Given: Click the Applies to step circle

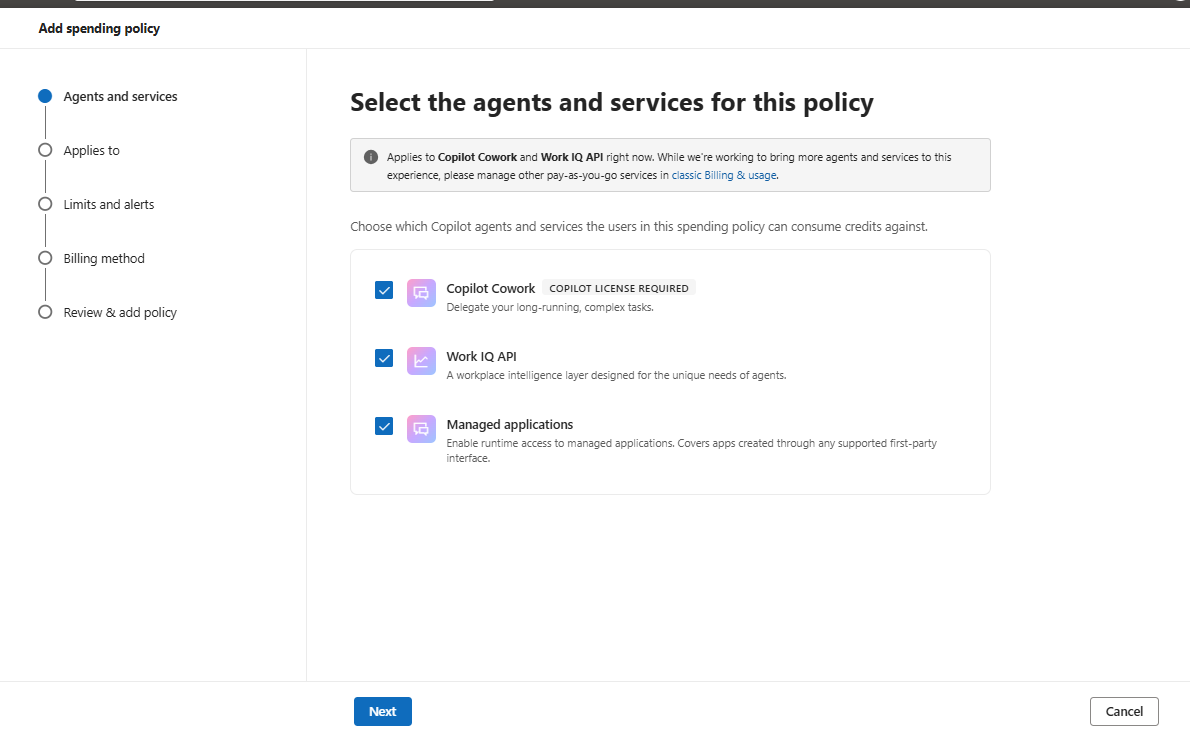Looking at the screenshot, I should (45, 150).
